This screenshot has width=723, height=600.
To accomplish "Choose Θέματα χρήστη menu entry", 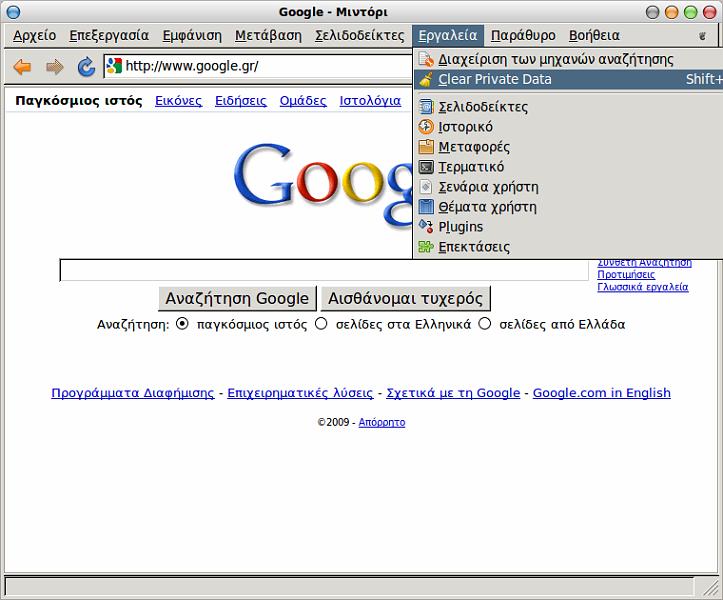I will [x=568, y=207].
